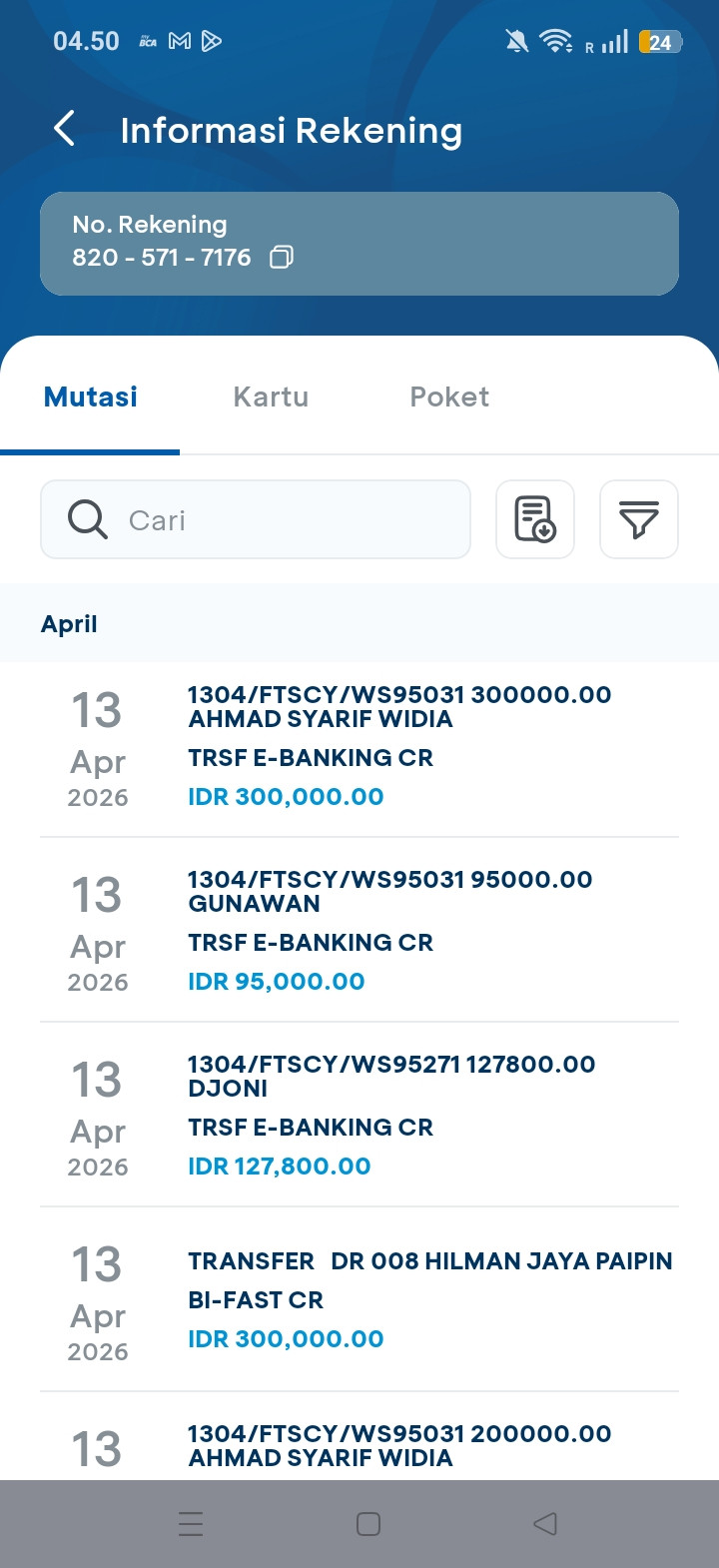Tap the muted notification bell icon

point(516,41)
